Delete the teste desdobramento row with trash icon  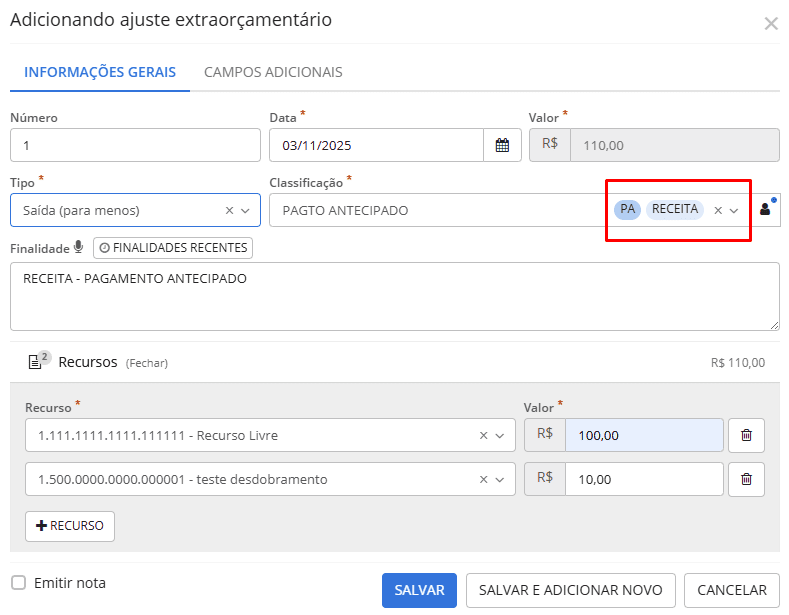[x=746, y=479]
